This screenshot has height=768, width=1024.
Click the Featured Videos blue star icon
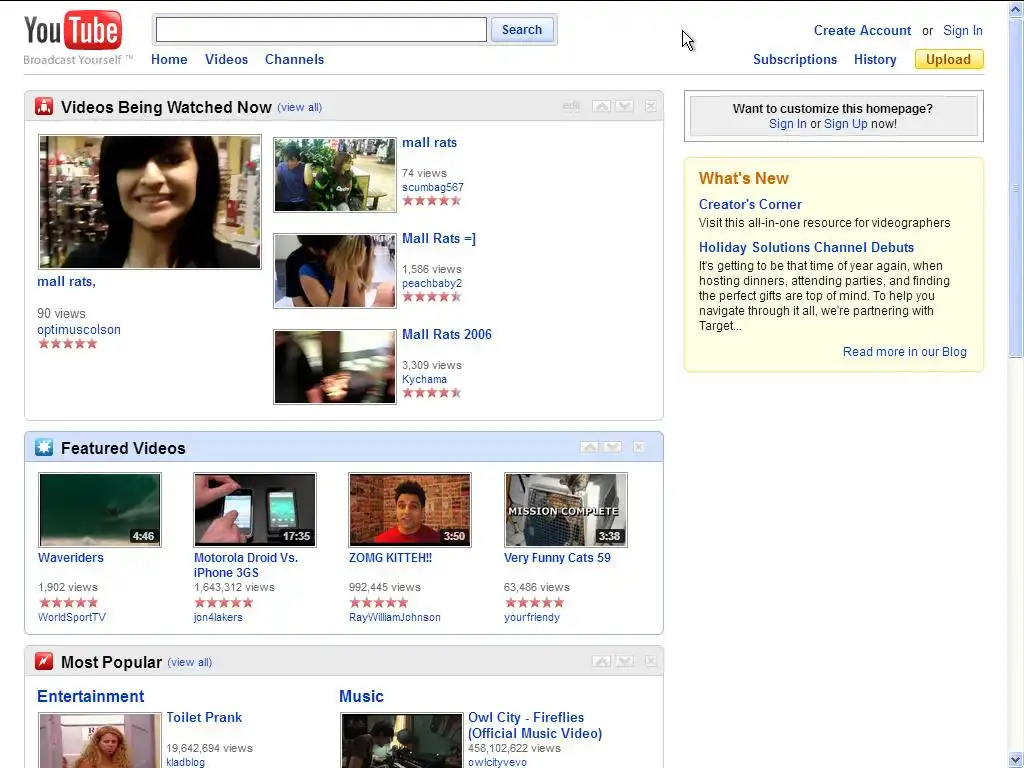point(44,447)
